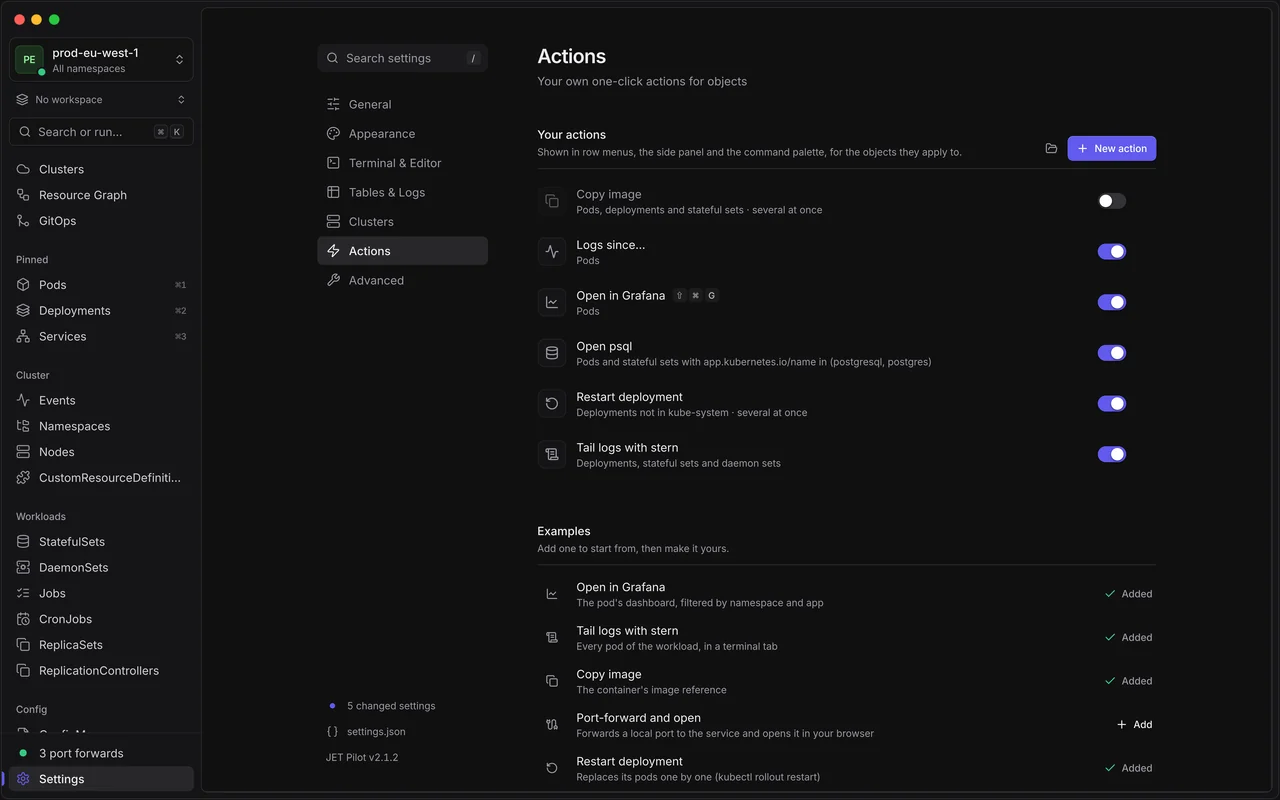1280x800 pixels.
Task: Enable the Copy image action toggle
Action: [x=1112, y=201]
